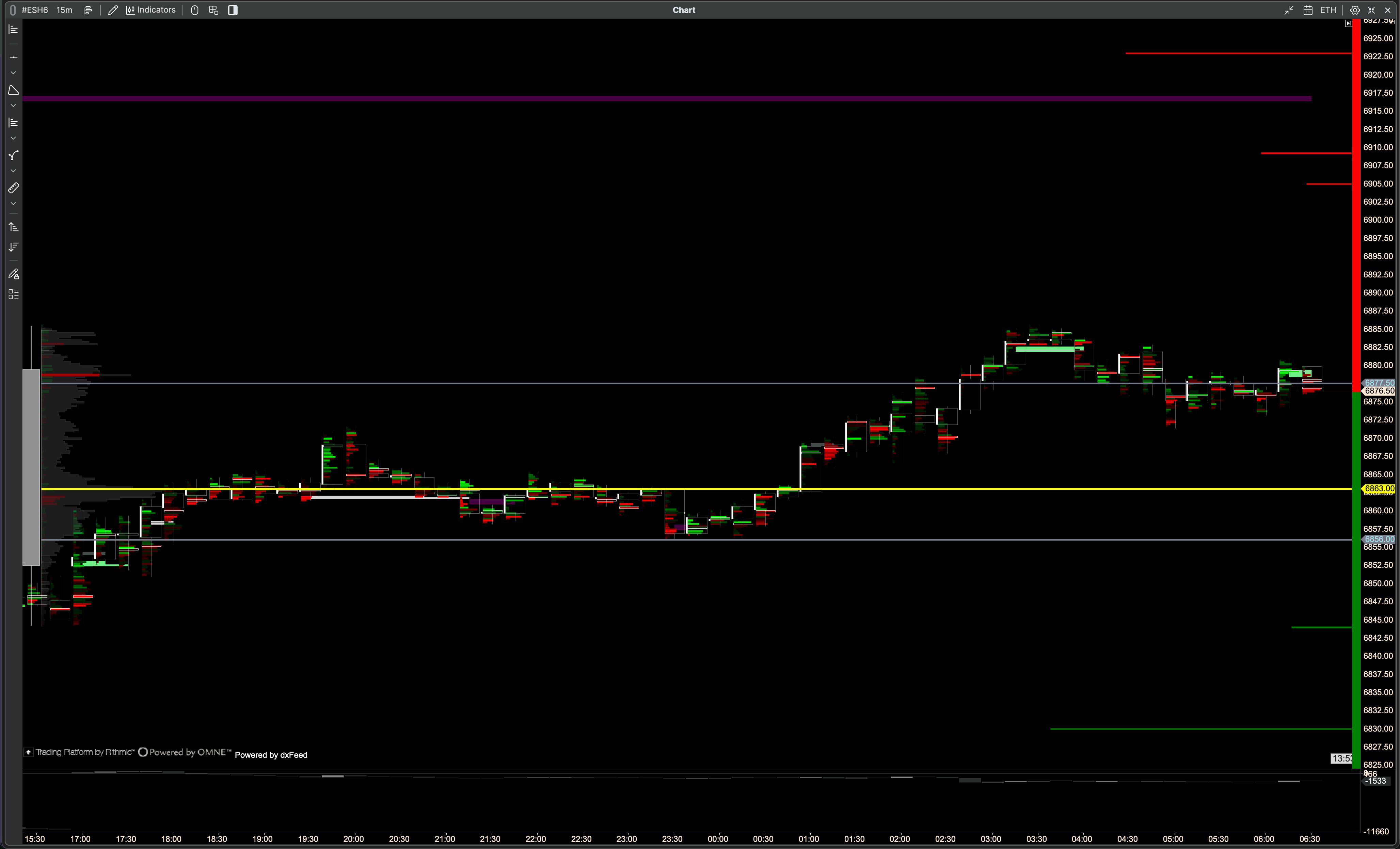
Task: Open the calendar date picker icon
Action: pyautogui.click(x=1307, y=10)
